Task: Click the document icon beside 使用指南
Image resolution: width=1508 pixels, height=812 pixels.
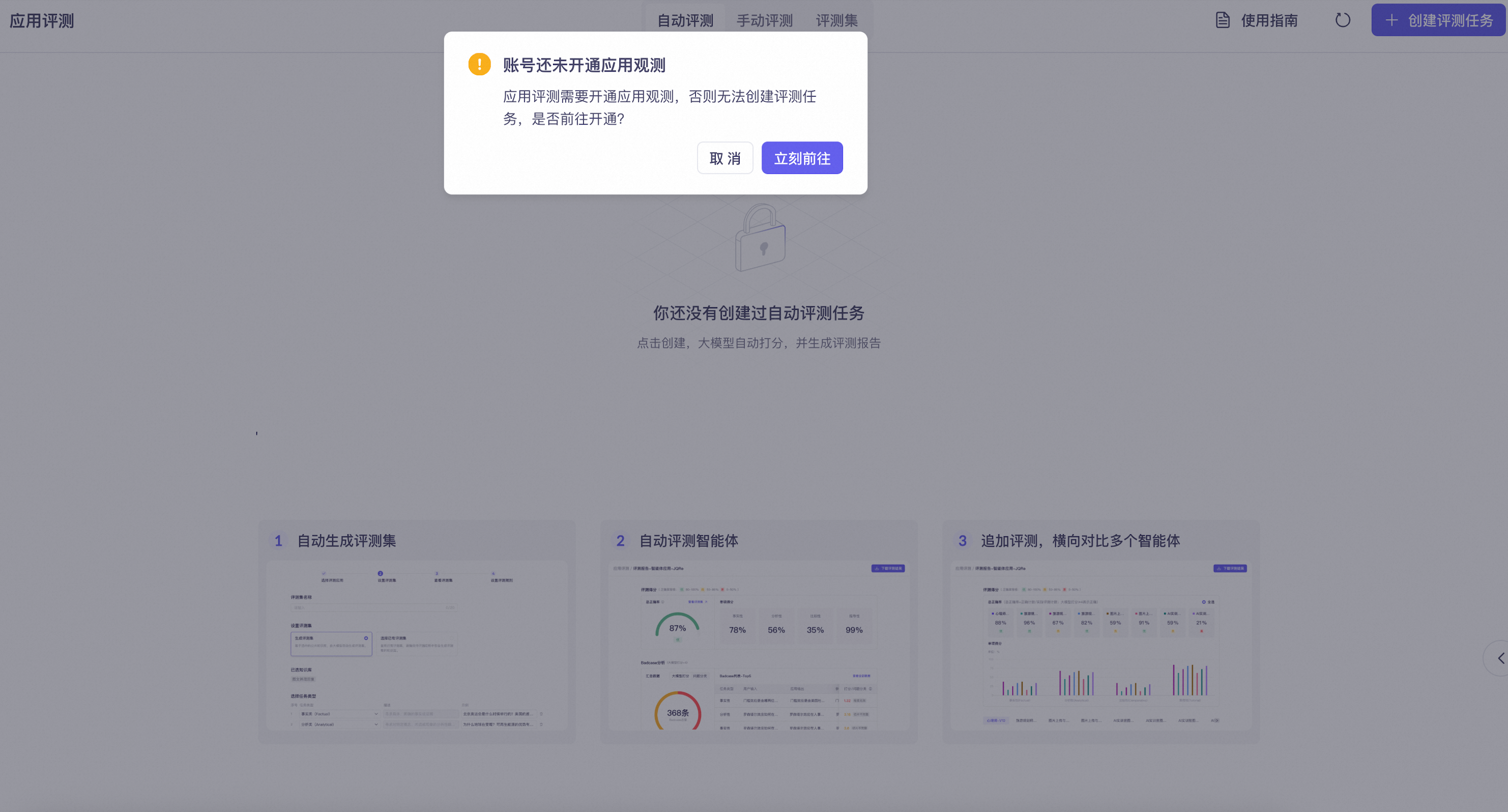Action: [1222, 20]
